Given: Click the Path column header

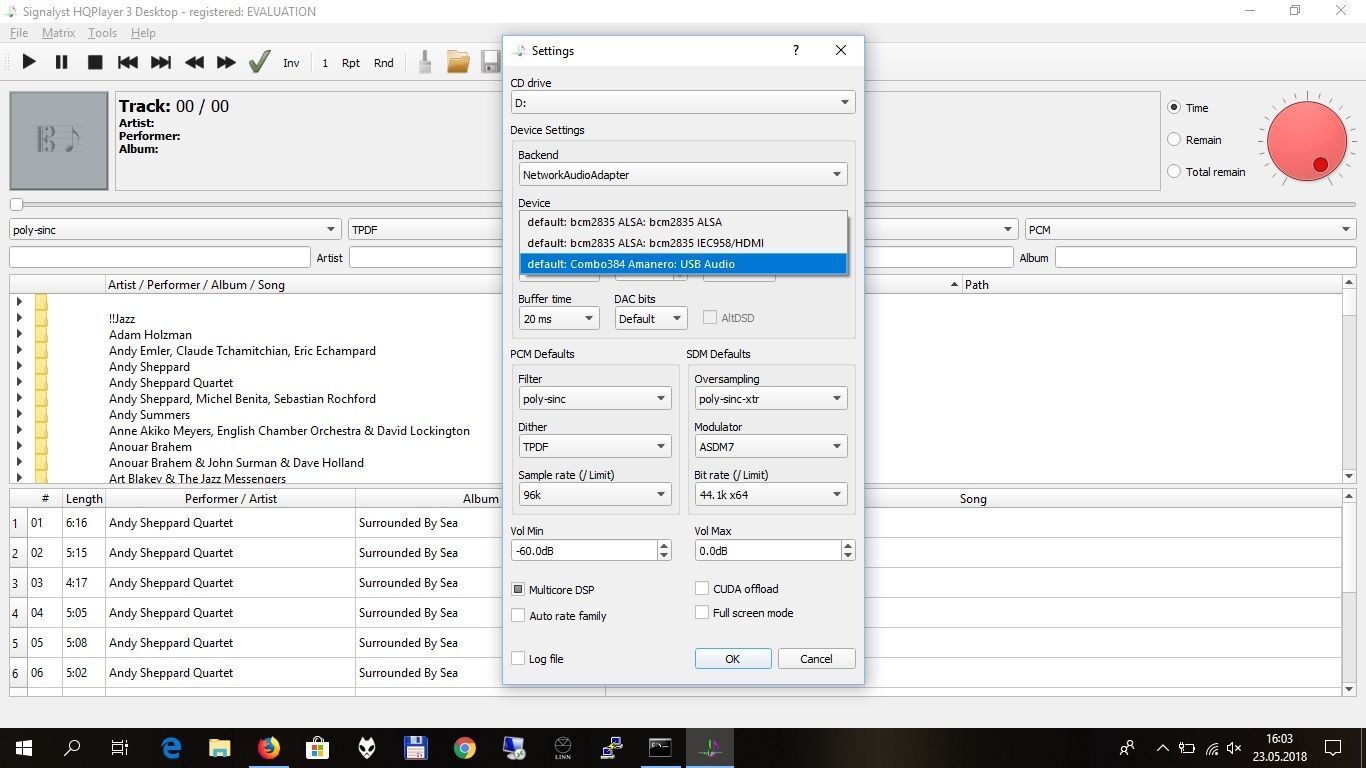Looking at the screenshot, I should tap(1150, 284).
